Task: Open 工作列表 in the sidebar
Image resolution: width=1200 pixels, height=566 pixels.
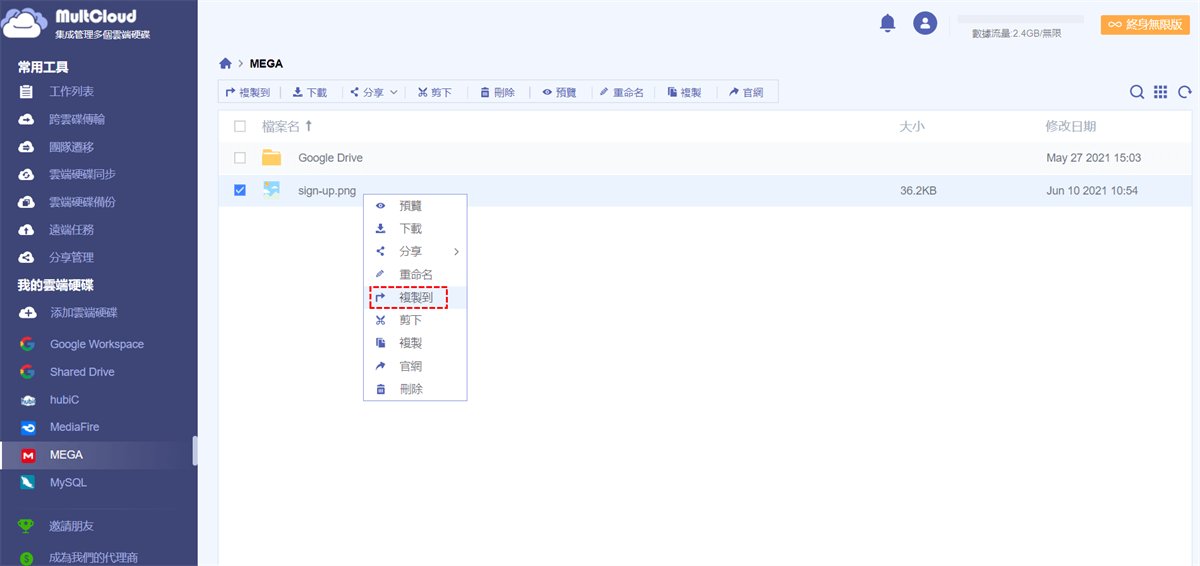Action: (x=71, y=91)
